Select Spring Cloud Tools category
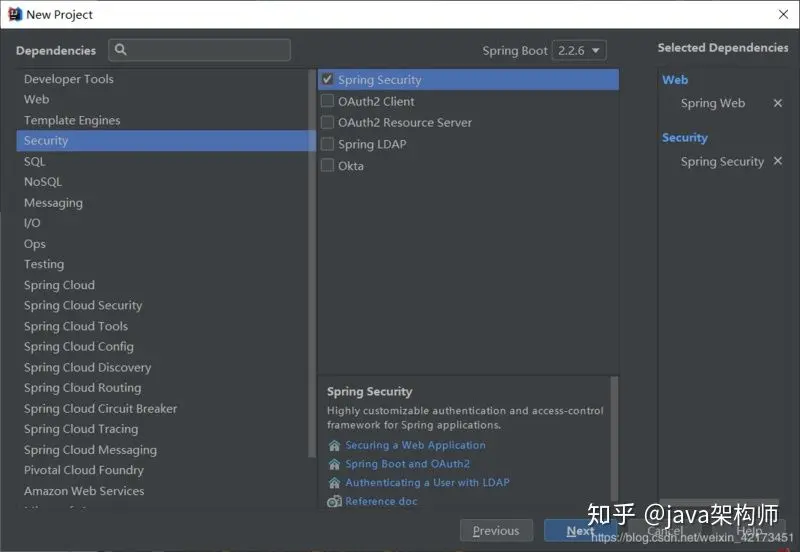800x552 pixels. 162,326
